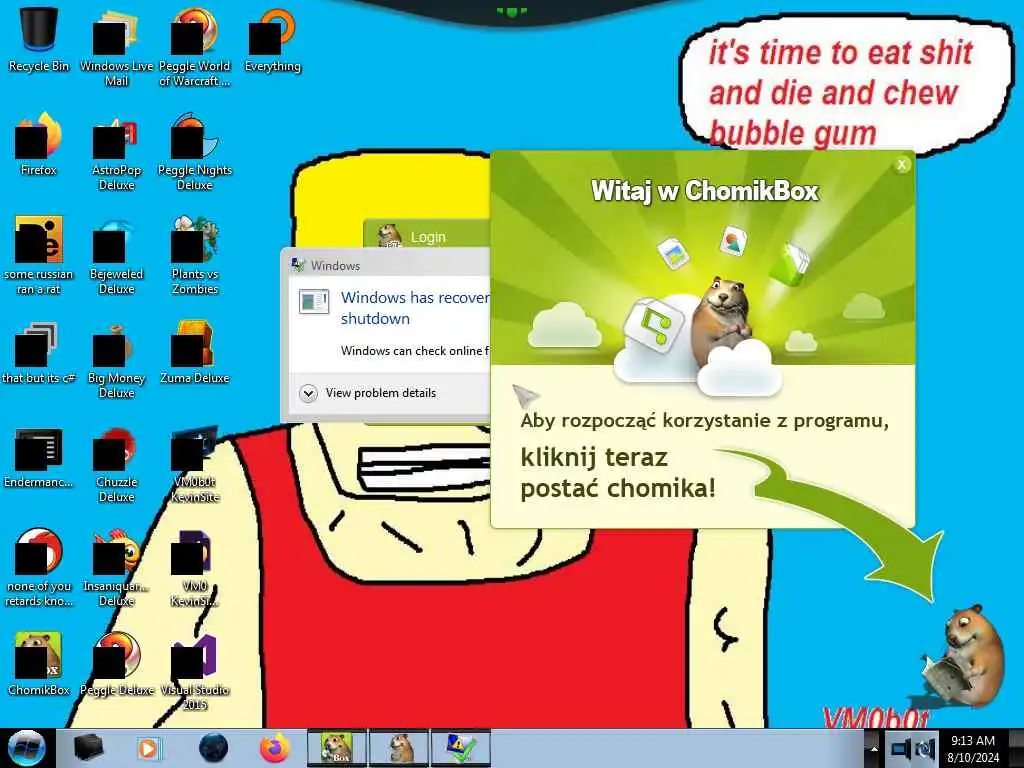Click the 'Witaj w ChomikBox' title text
Screen dimensions: 1024x768
point(705,191)
